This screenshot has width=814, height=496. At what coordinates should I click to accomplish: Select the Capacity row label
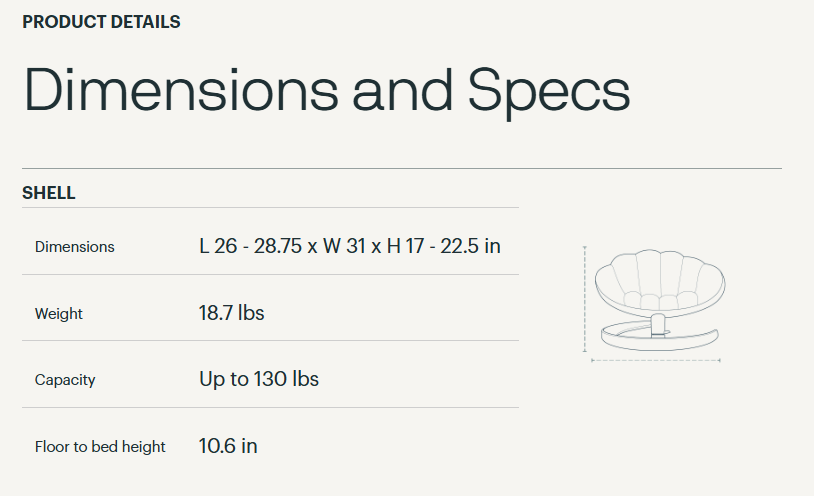[x=65, y=380]
